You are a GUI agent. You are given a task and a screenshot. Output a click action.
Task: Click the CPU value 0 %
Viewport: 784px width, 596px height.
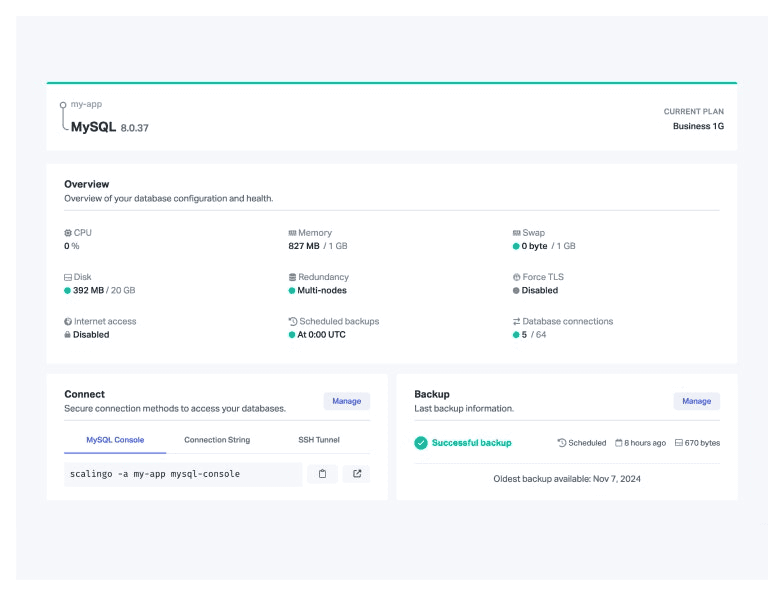[72, 246]
